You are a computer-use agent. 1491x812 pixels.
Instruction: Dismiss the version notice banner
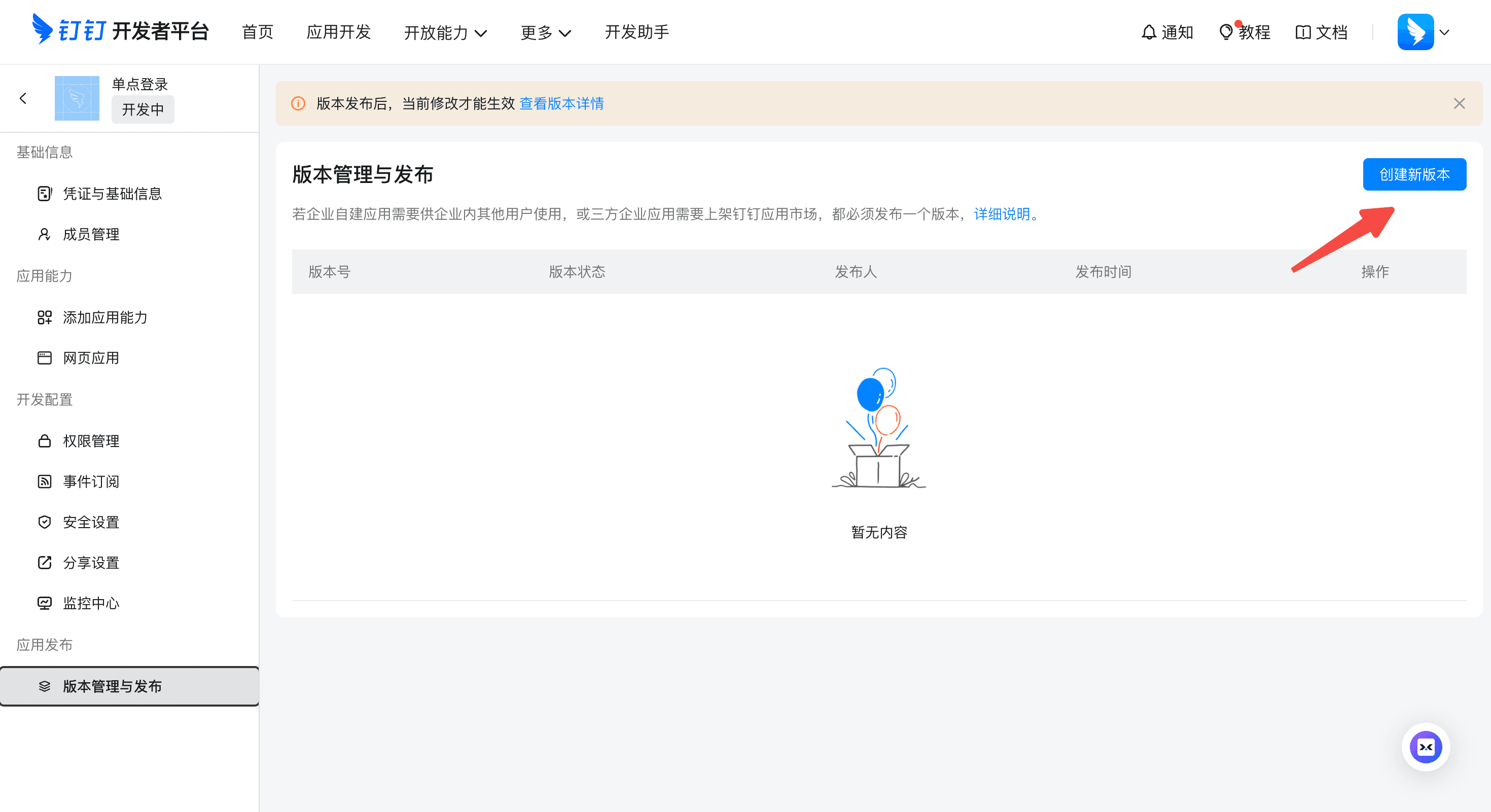[x=1459, y=103]
